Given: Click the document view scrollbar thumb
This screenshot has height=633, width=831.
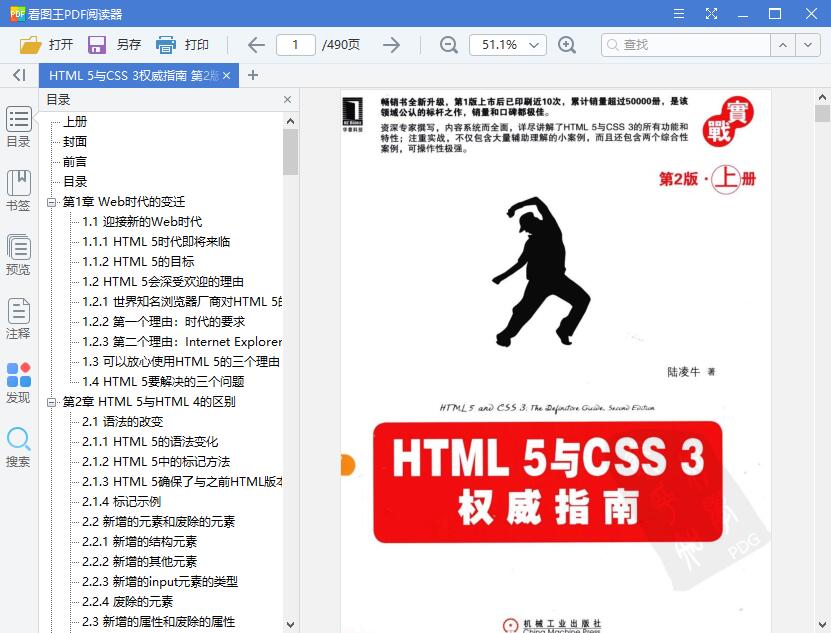Looking at the screenshot, I should tap(822, 113).
